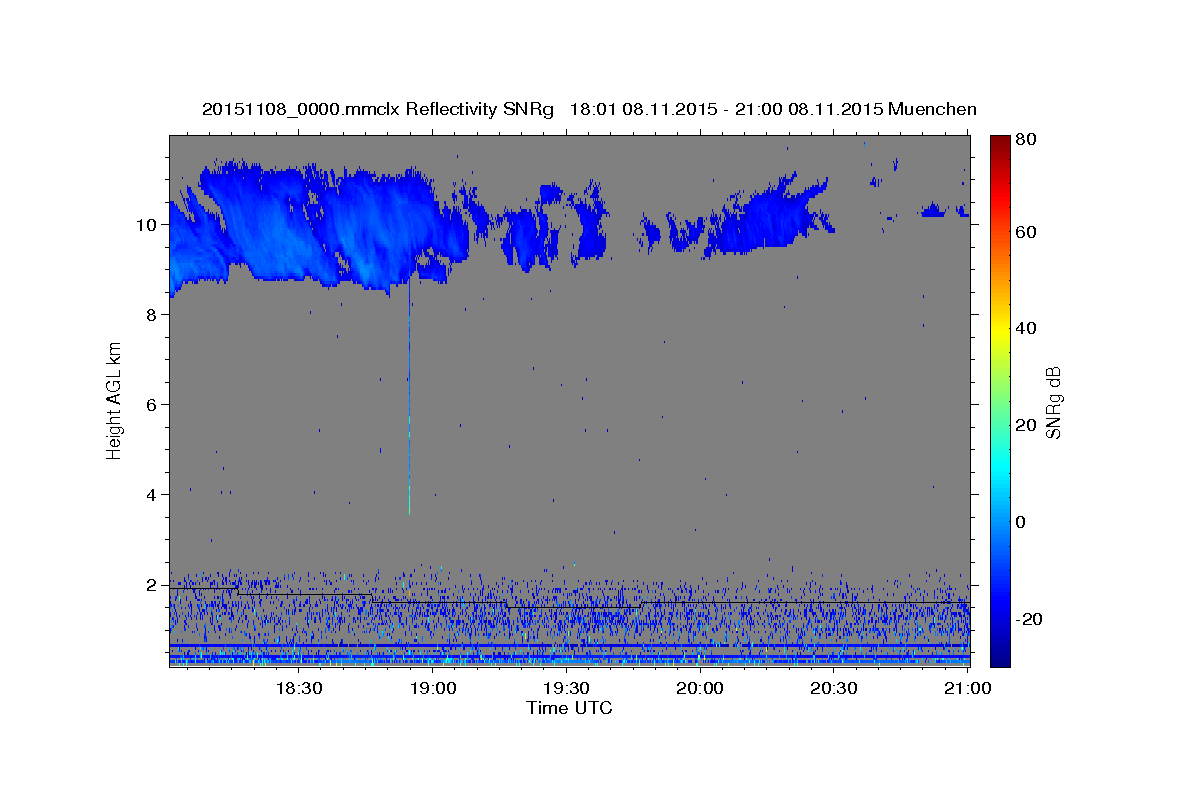Click the colorbar value 60
Image resolution: width=1200 pixels, height=800 pixels.
(1027, 232)
